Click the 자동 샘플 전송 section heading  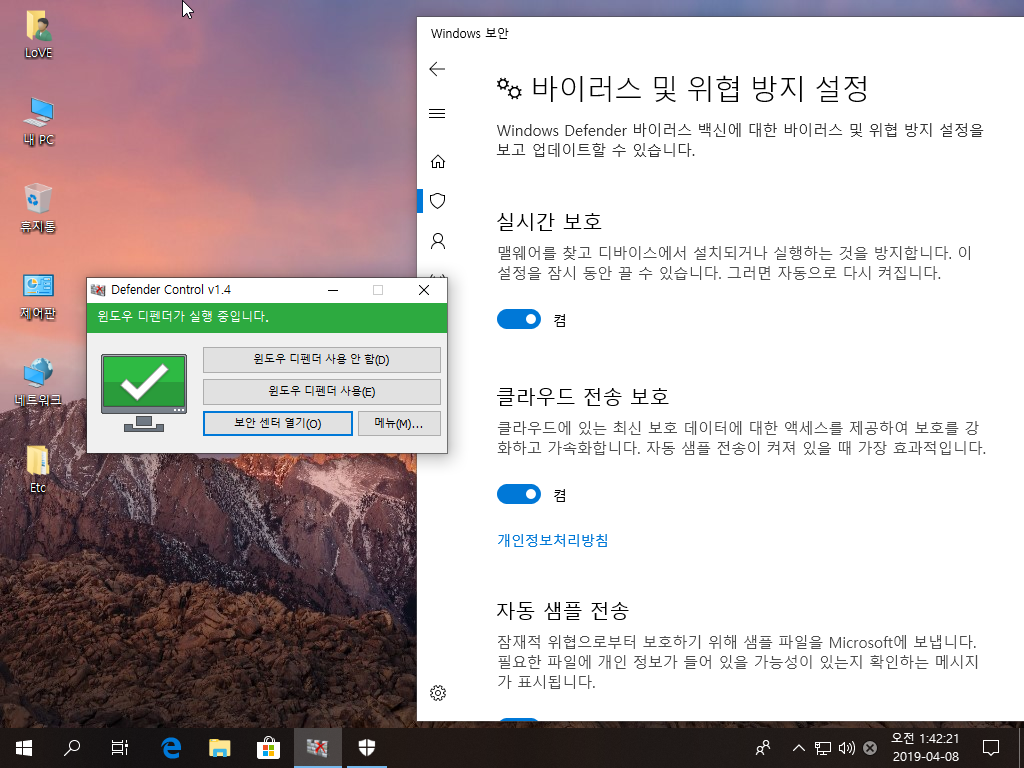(x=562, y=611)
